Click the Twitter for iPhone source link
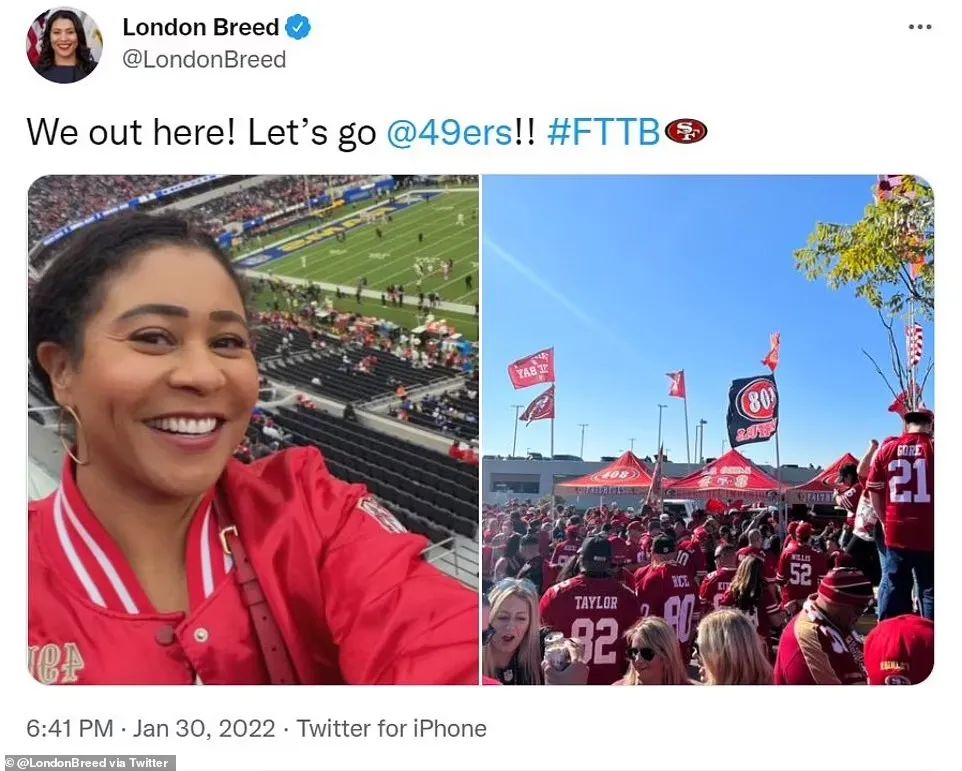This screenshot has height=771, width=962. (391, 729)
